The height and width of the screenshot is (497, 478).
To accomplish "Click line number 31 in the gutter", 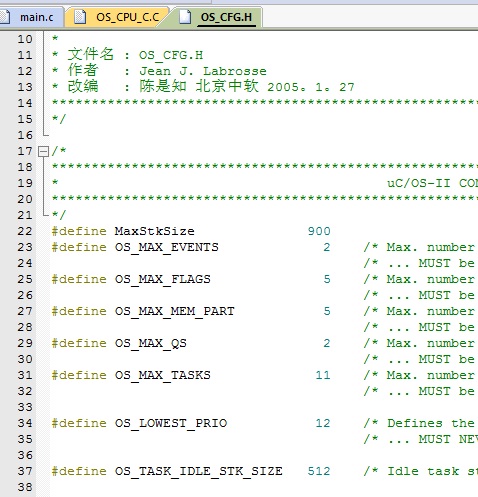I will tap(25, 375).
